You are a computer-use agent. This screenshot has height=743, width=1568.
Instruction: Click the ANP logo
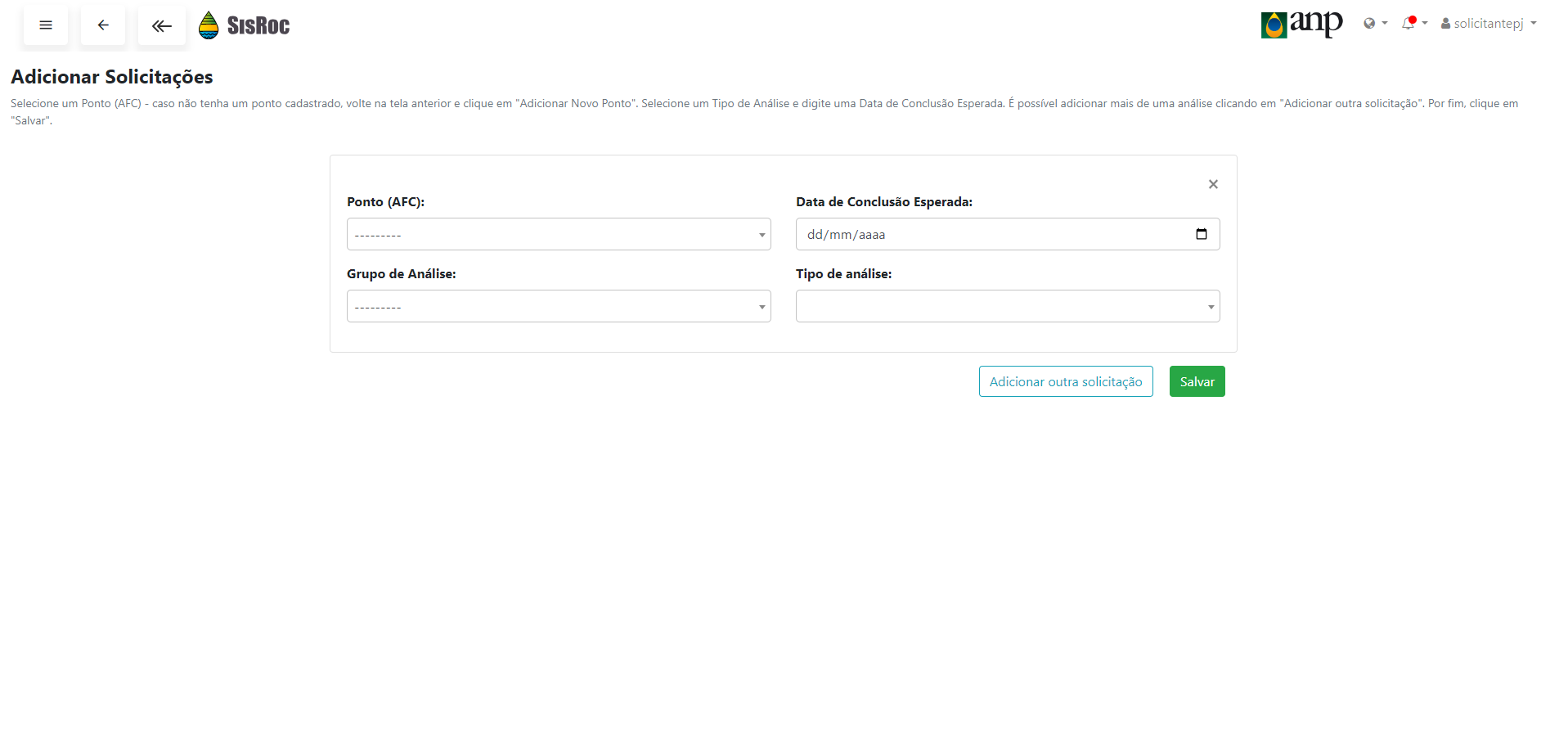(x=1301, y=25)
